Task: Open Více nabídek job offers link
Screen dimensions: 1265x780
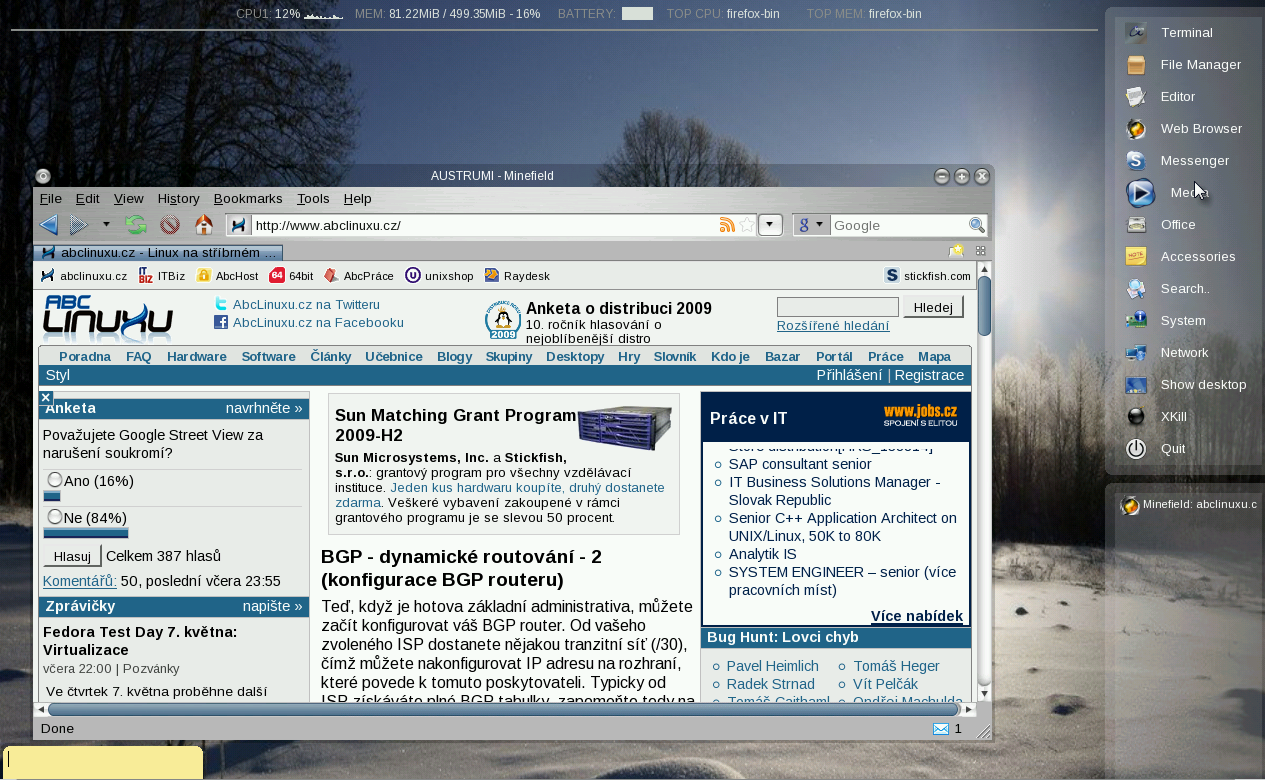Action: 917,616
